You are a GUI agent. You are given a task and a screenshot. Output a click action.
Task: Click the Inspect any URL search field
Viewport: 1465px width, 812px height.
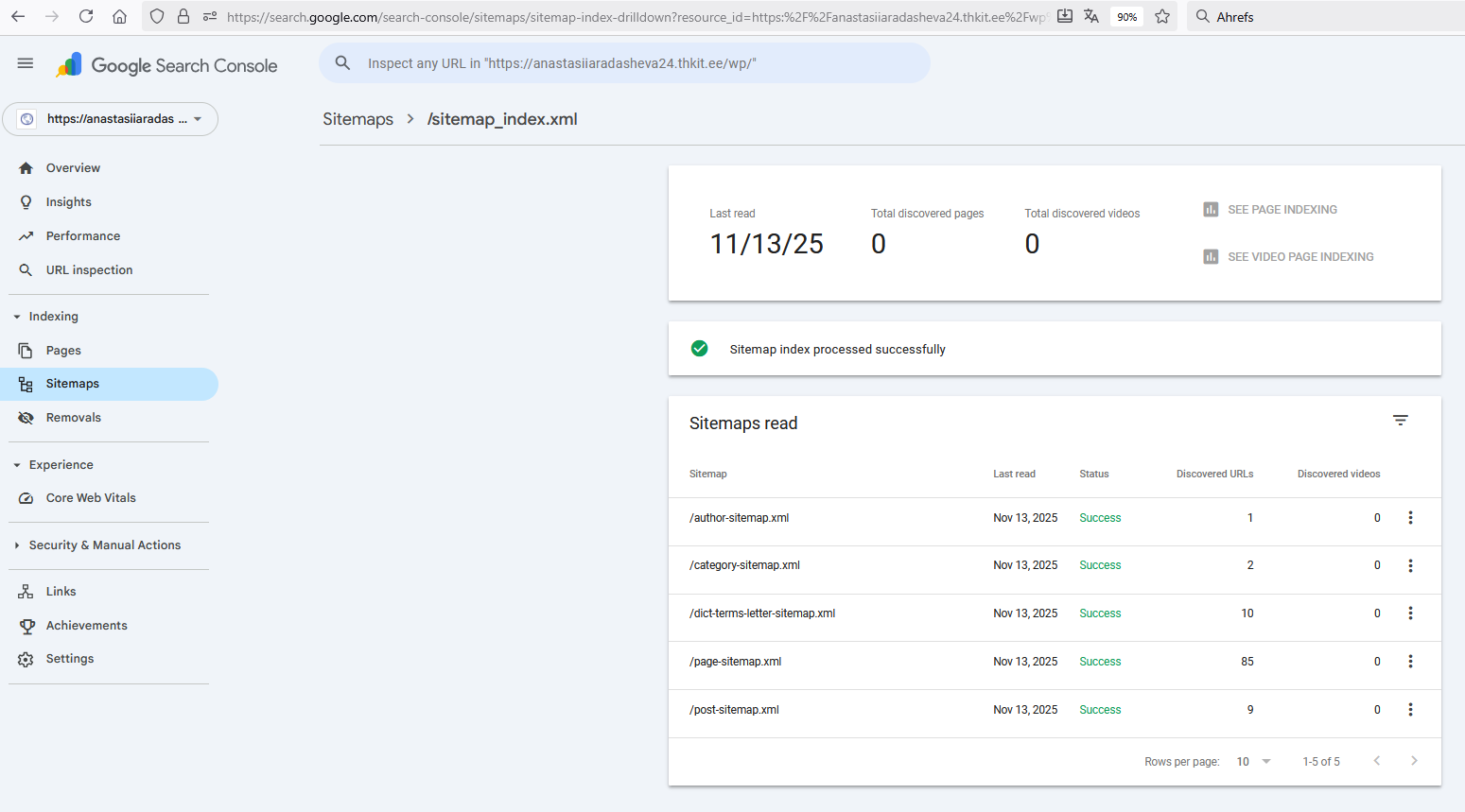click(x=624, y=63)
